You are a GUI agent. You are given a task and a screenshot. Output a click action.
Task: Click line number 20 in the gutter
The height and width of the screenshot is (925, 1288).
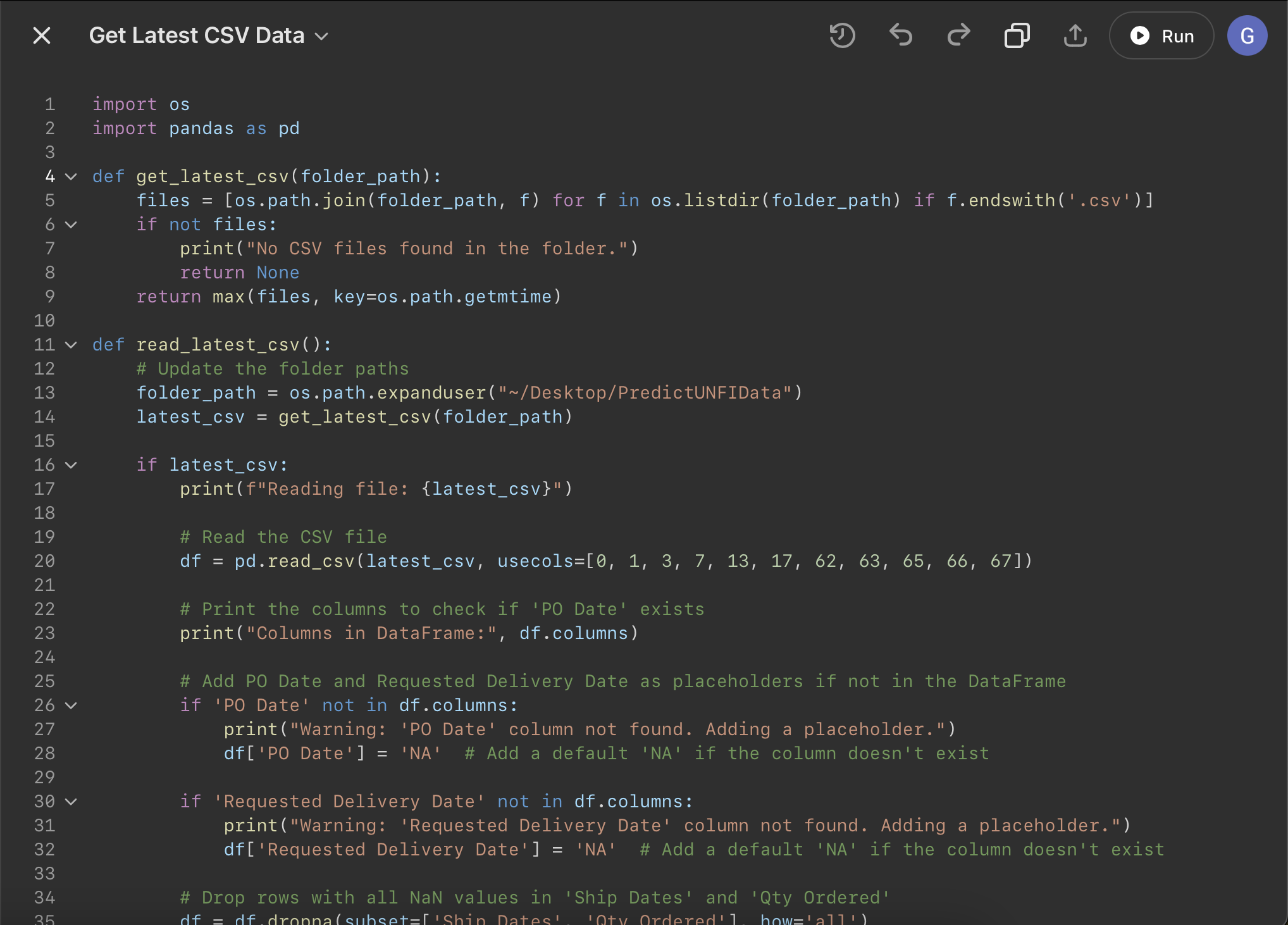[x=44, y=561]
